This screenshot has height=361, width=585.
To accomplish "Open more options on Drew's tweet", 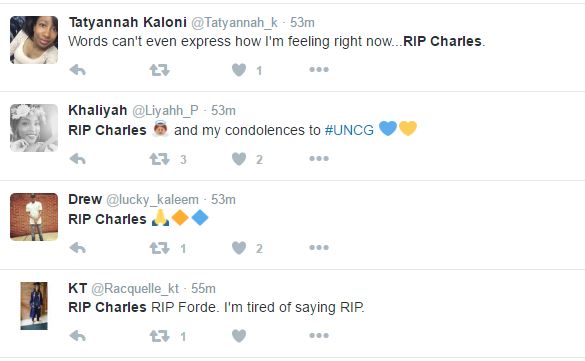I will point(319,247).
